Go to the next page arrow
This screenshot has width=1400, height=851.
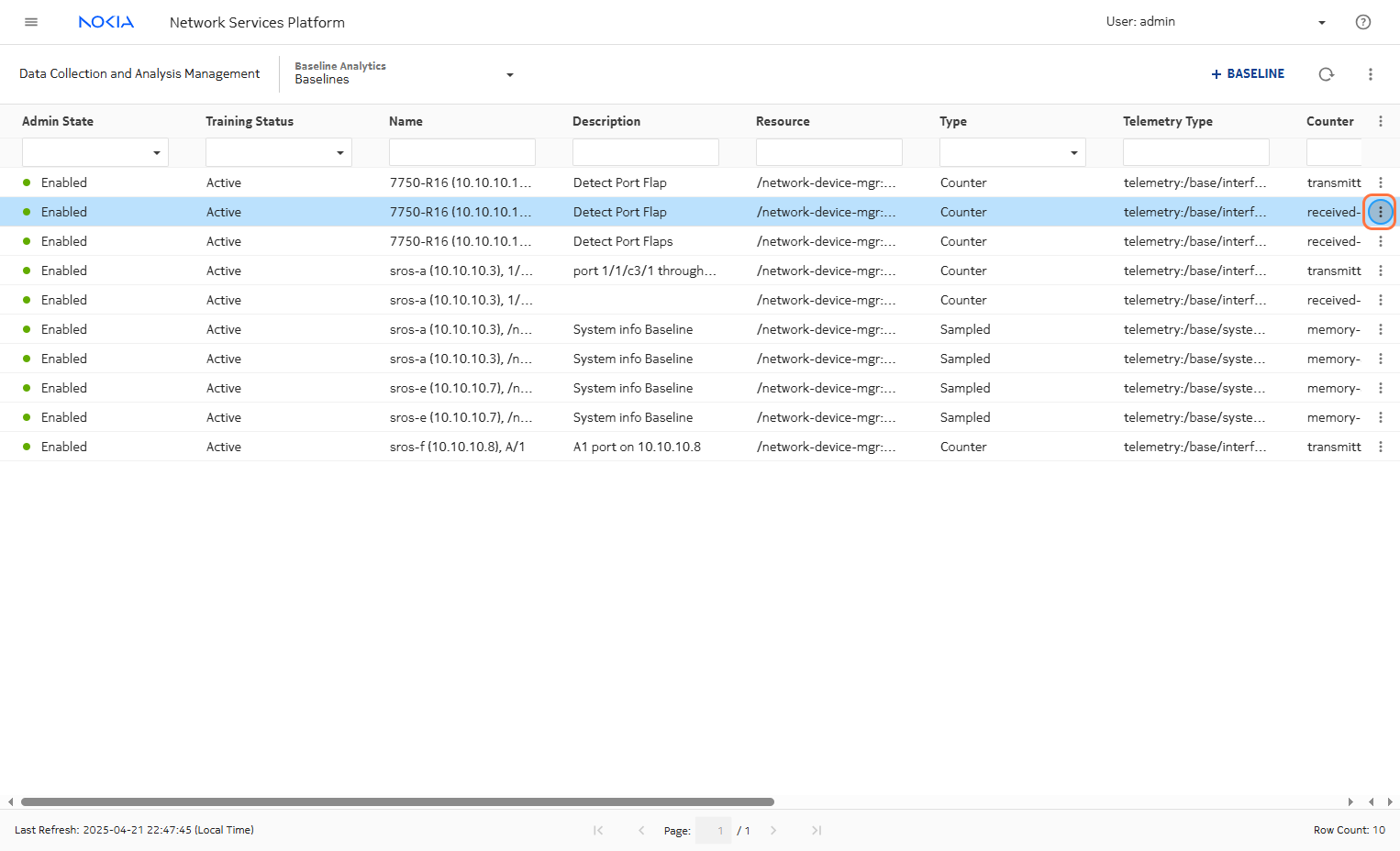773,830
